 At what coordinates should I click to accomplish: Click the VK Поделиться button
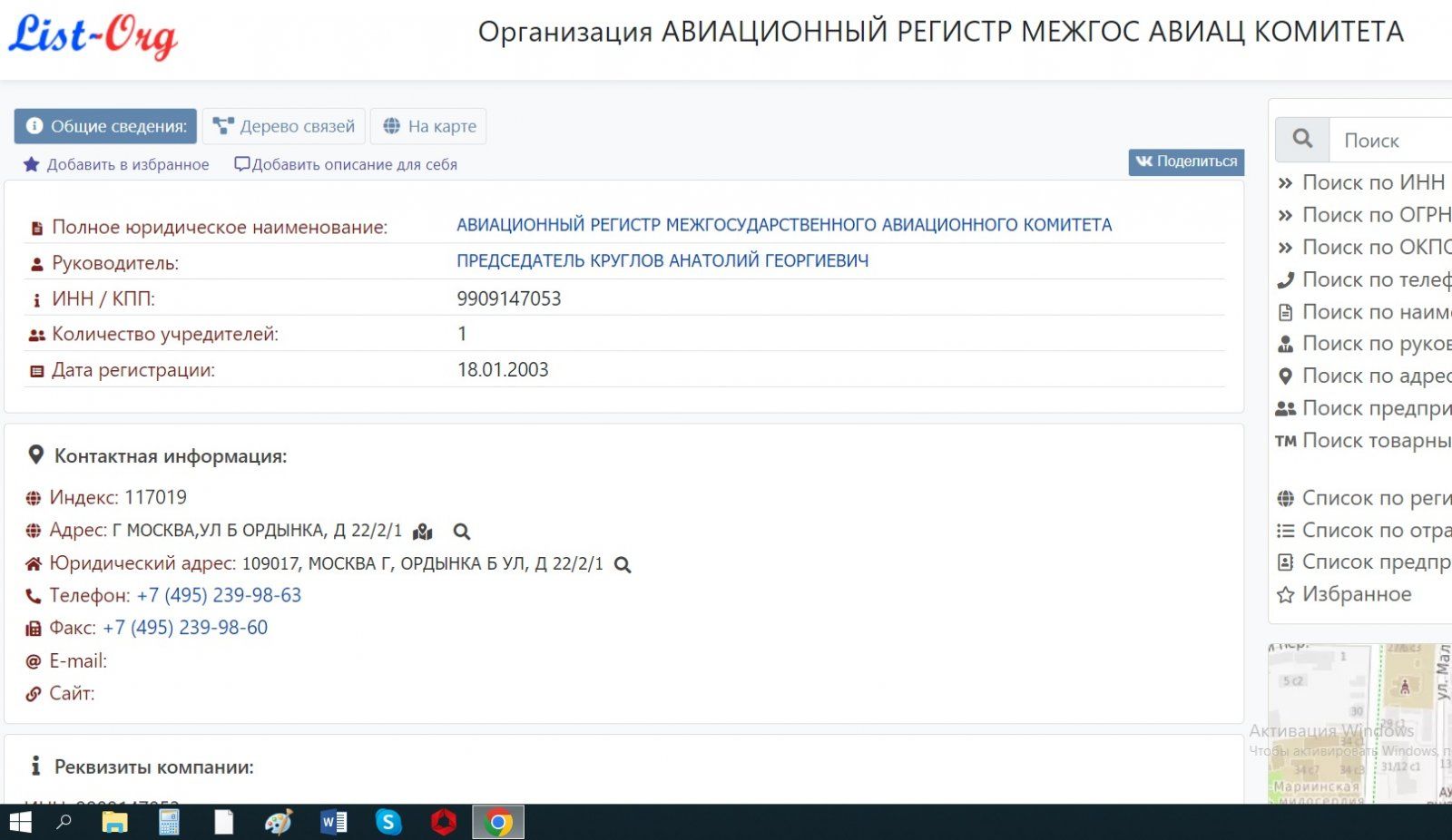(1185, 161)
